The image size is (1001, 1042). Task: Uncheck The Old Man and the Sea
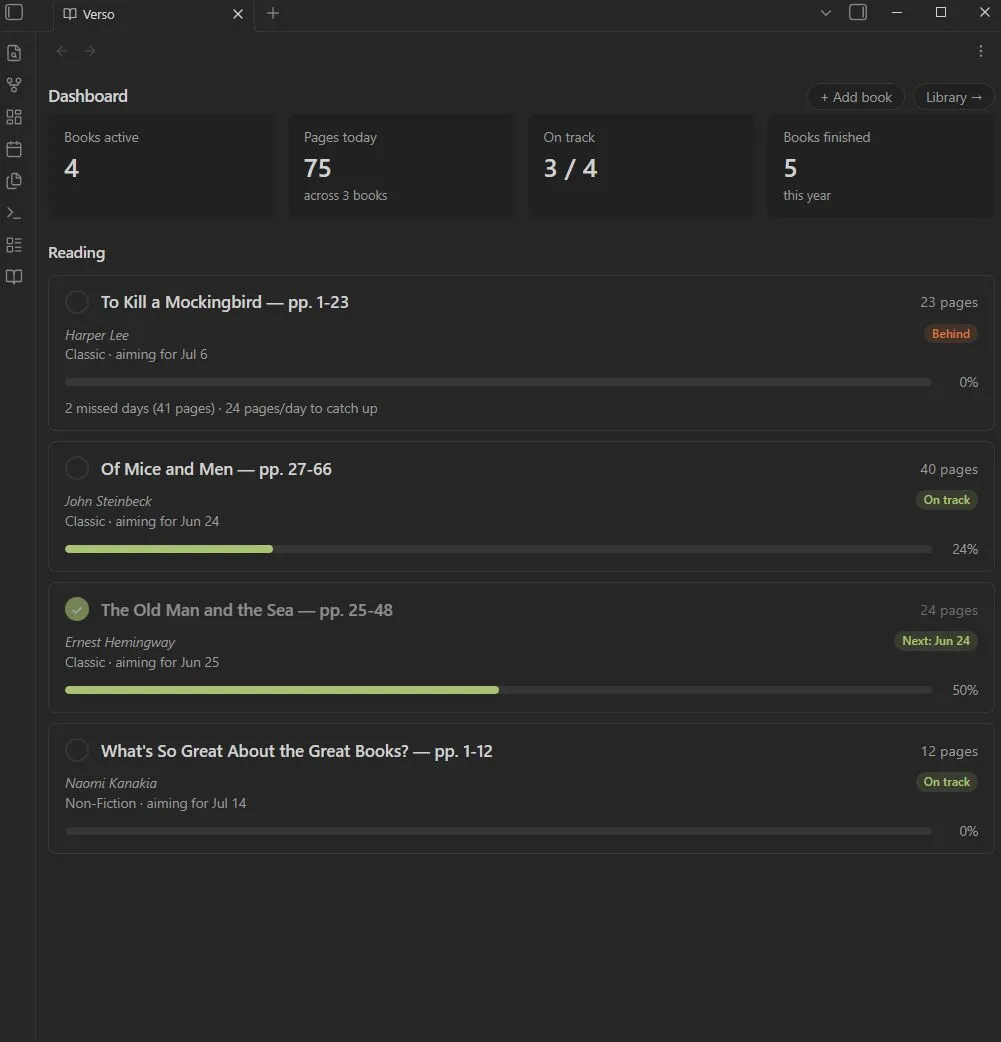pos(77,609)
